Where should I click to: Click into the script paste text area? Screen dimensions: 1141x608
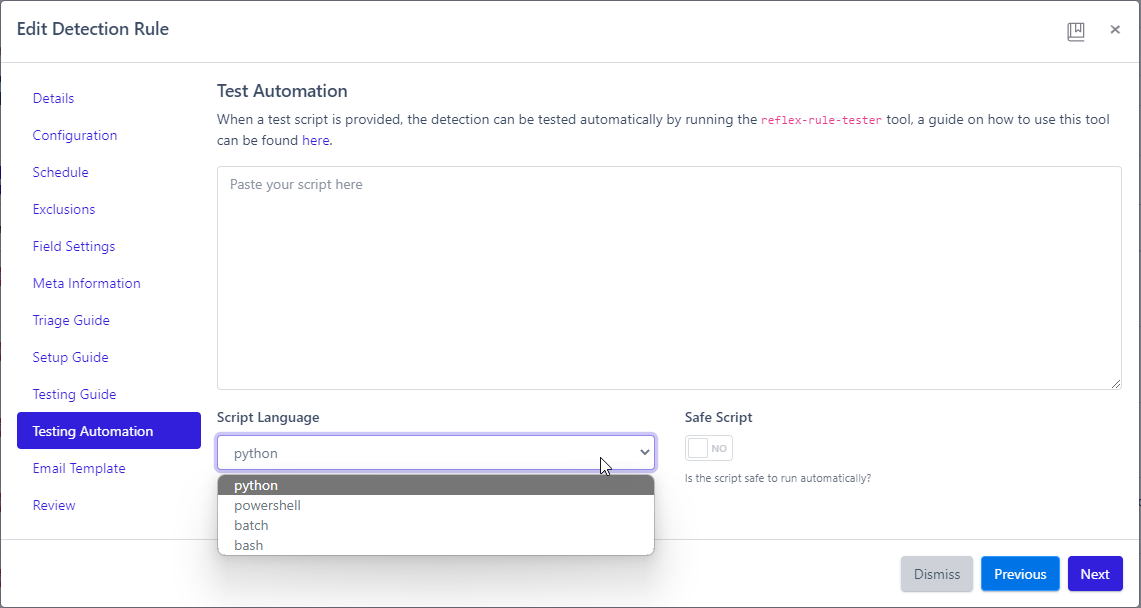click(x=669, y=278)
